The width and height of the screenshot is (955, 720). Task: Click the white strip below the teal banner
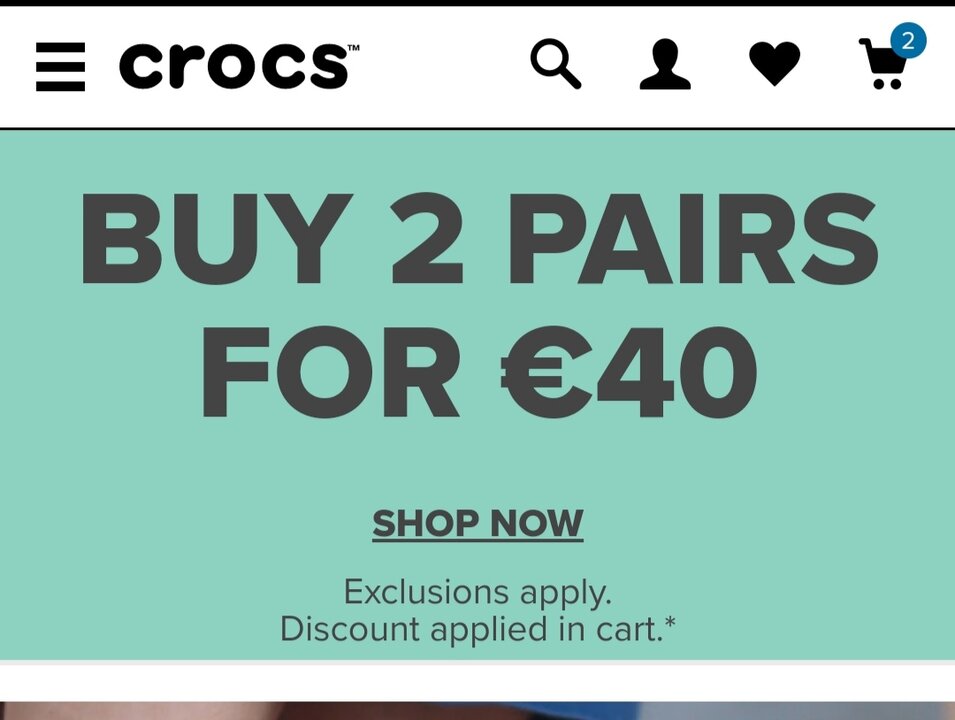tap(478, 681)
